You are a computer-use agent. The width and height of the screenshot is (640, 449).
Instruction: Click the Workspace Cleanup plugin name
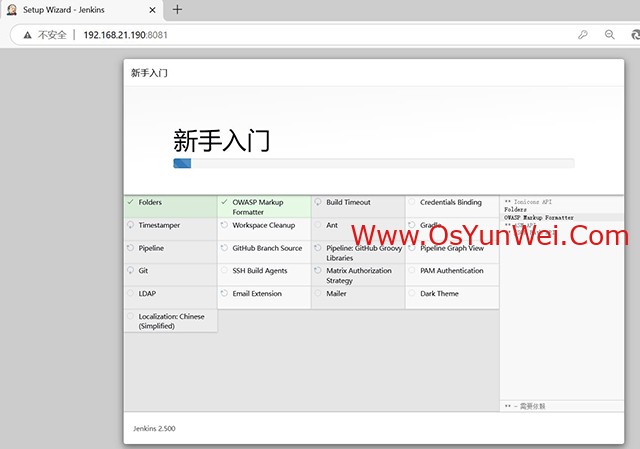click(263, 225)
